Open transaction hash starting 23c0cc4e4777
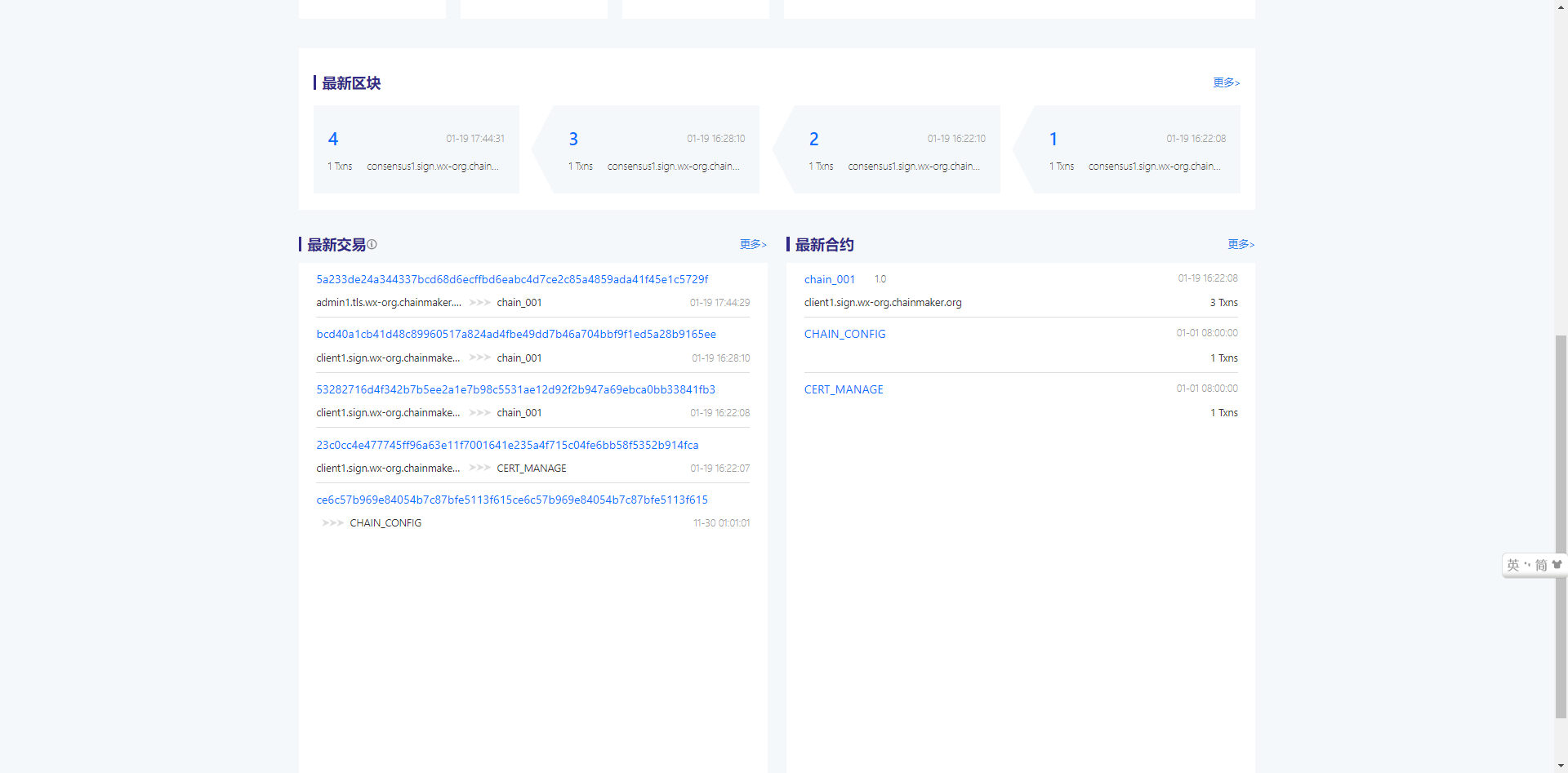Screen dimensions: 1568x773 [x=507, y=445]
